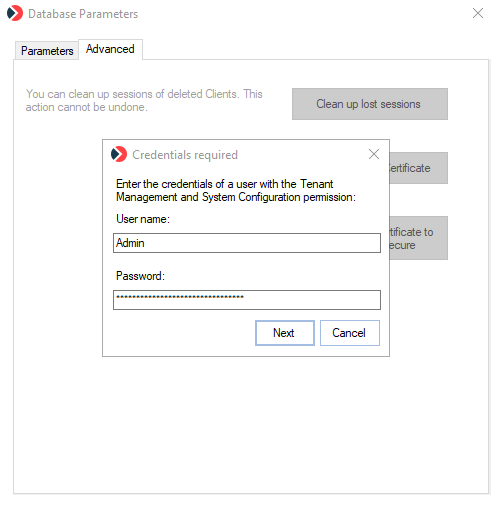503x507 pixels.
Task: Focus the User name field containing Admin
Action: tap(247, 243)
